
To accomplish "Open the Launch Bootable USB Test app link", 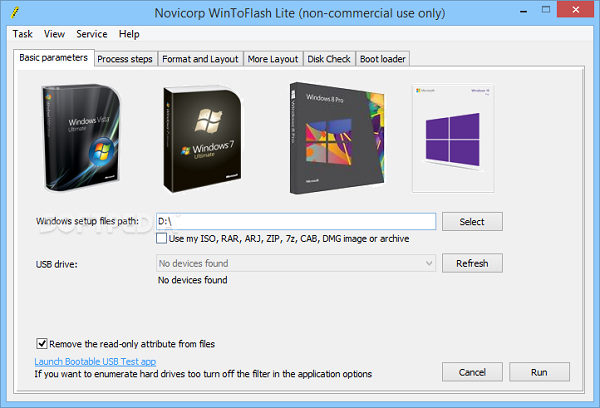I will click(95, 362).
